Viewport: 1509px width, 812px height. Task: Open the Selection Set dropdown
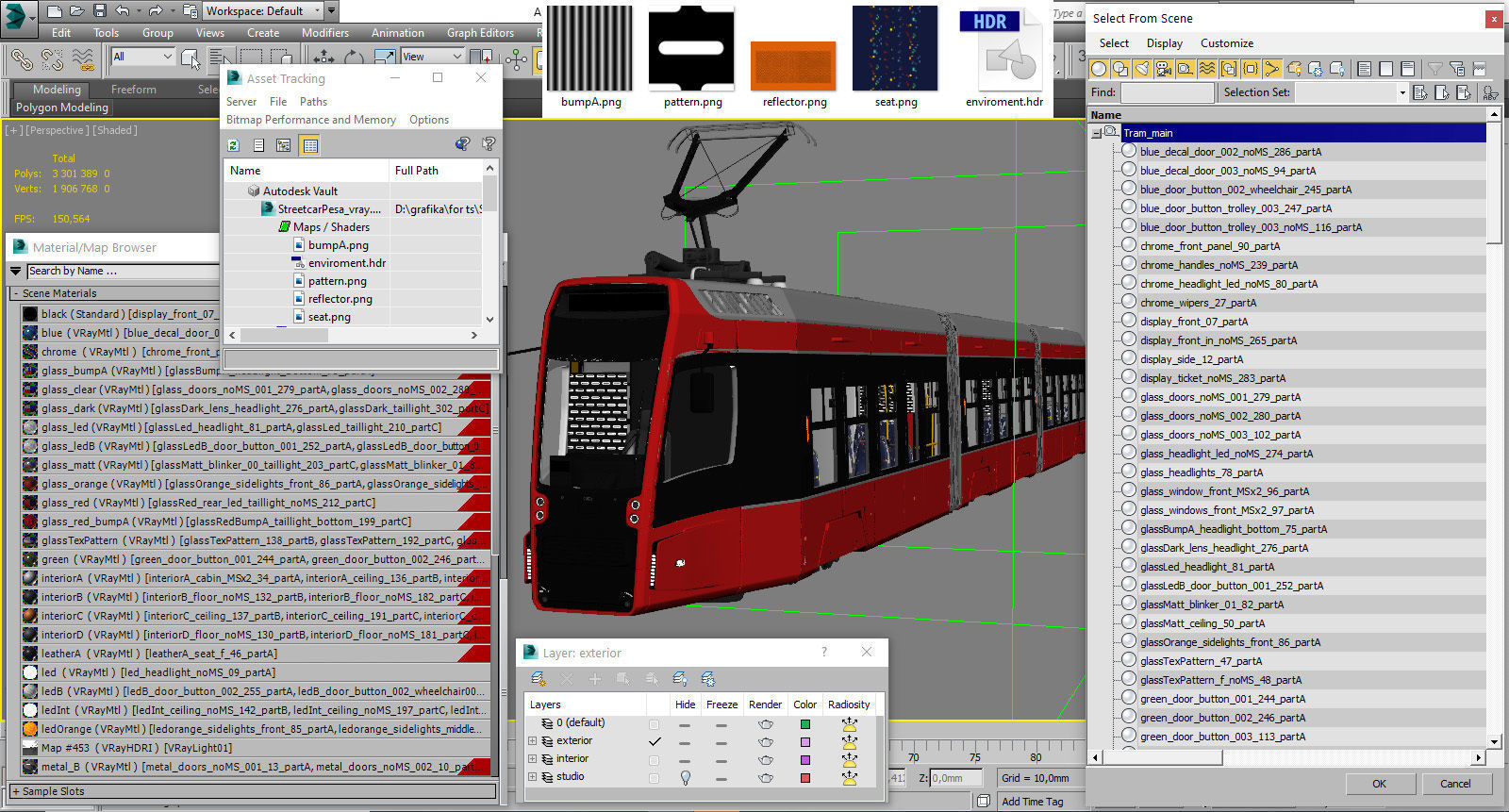tap(1401, 92)
